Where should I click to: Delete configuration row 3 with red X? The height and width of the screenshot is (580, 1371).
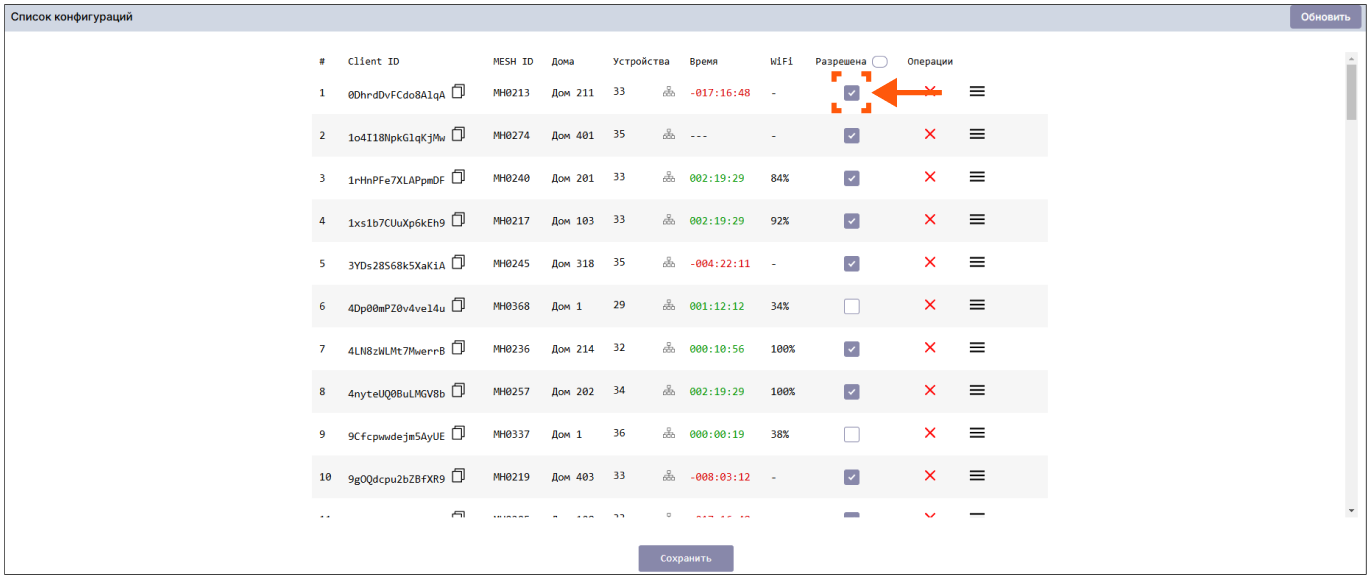coord(930,177)
